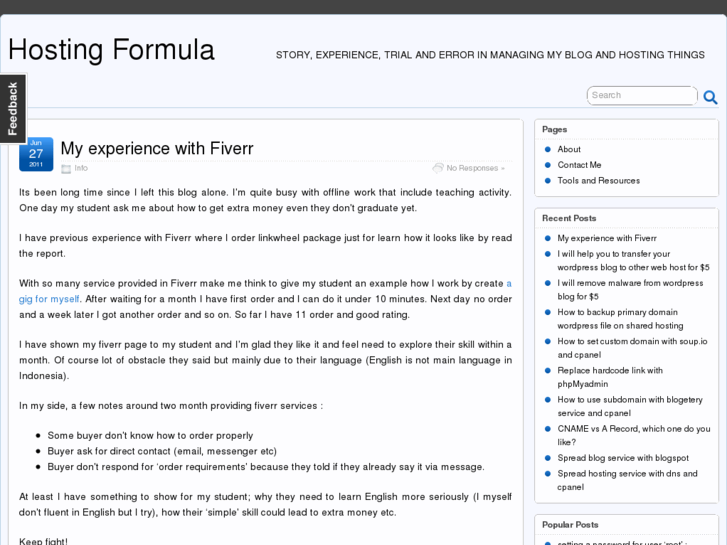This screenshot has height=545, width=727.
Task: Open the About page link
Action: tap(569, 149)
